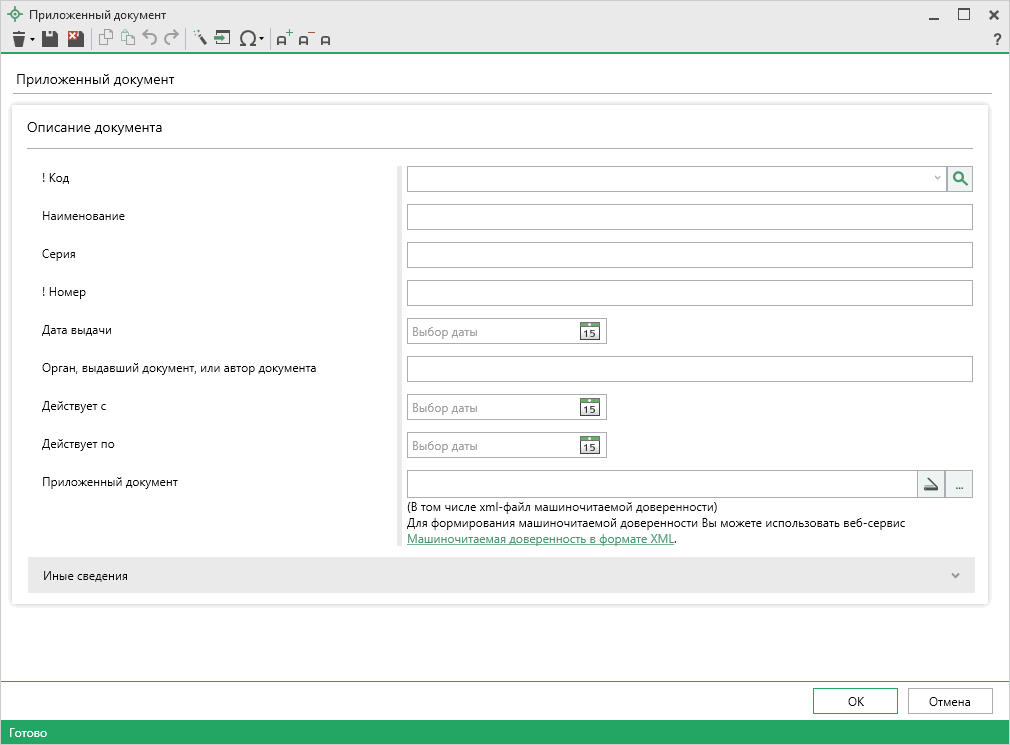
Task: Click the scanner icon next to file field
Action: point(931,484)
